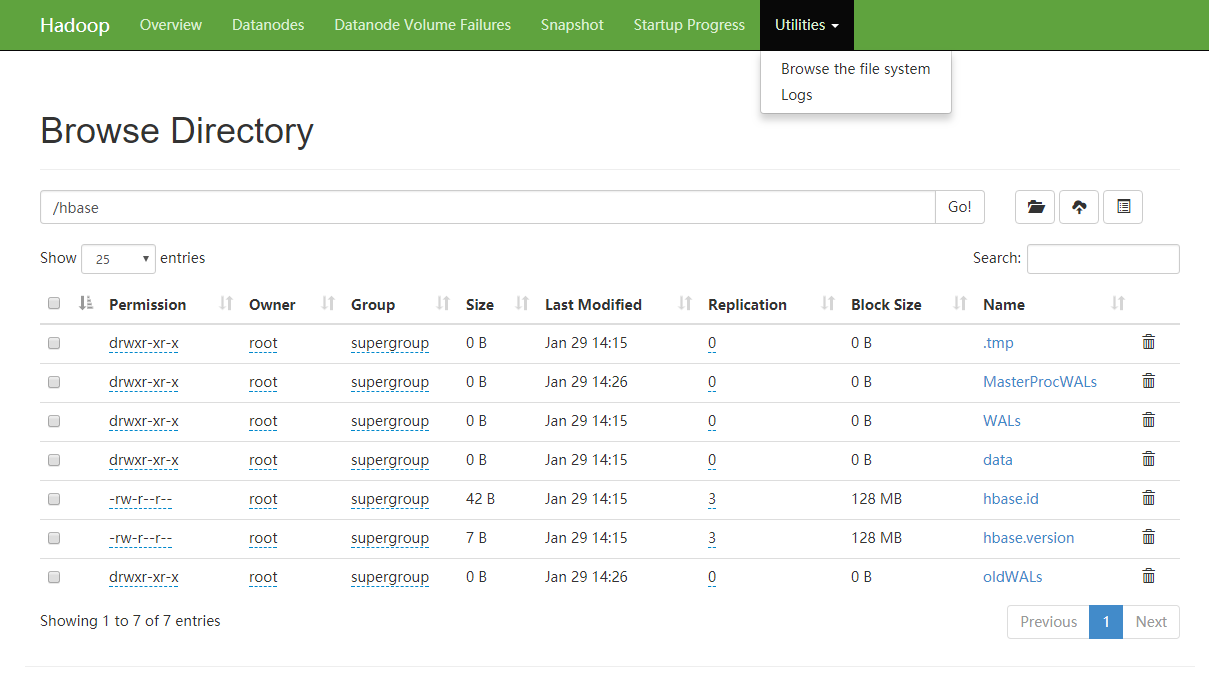This screenshot has height=673, width=1209.
Task: Click the sort icon beside the header checkbox
Action: coord(86,304)
